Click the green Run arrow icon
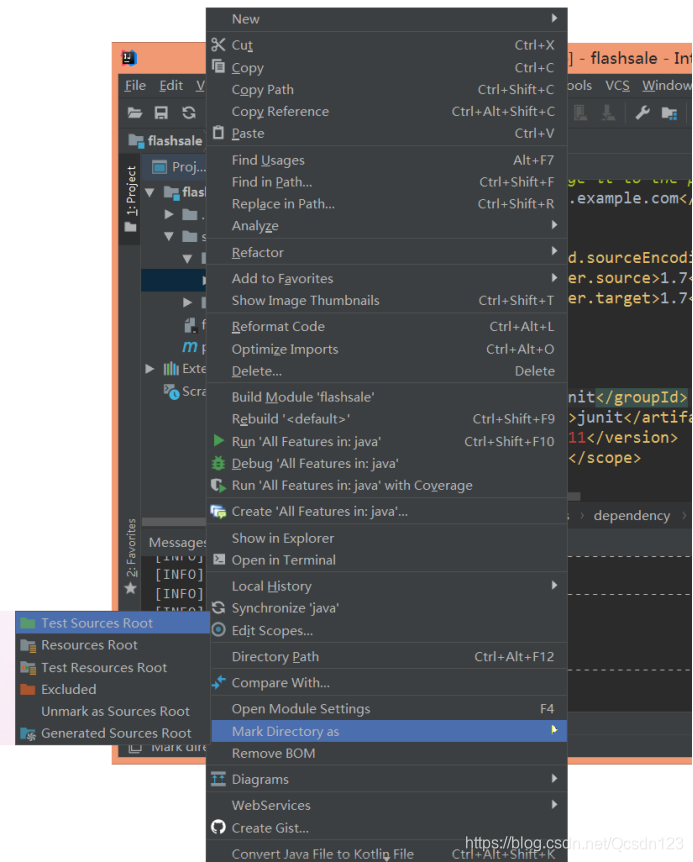This screenshot has width=693, height=862. coord(218,440)
